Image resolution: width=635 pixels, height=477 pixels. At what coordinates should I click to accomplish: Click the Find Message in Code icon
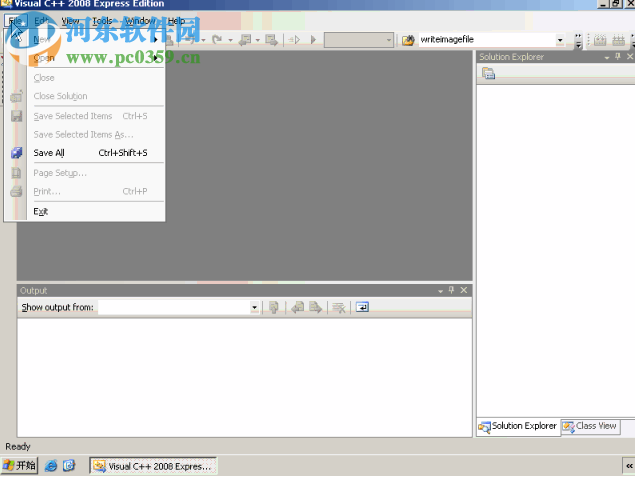pyautogui.click(x=274, y=307)
